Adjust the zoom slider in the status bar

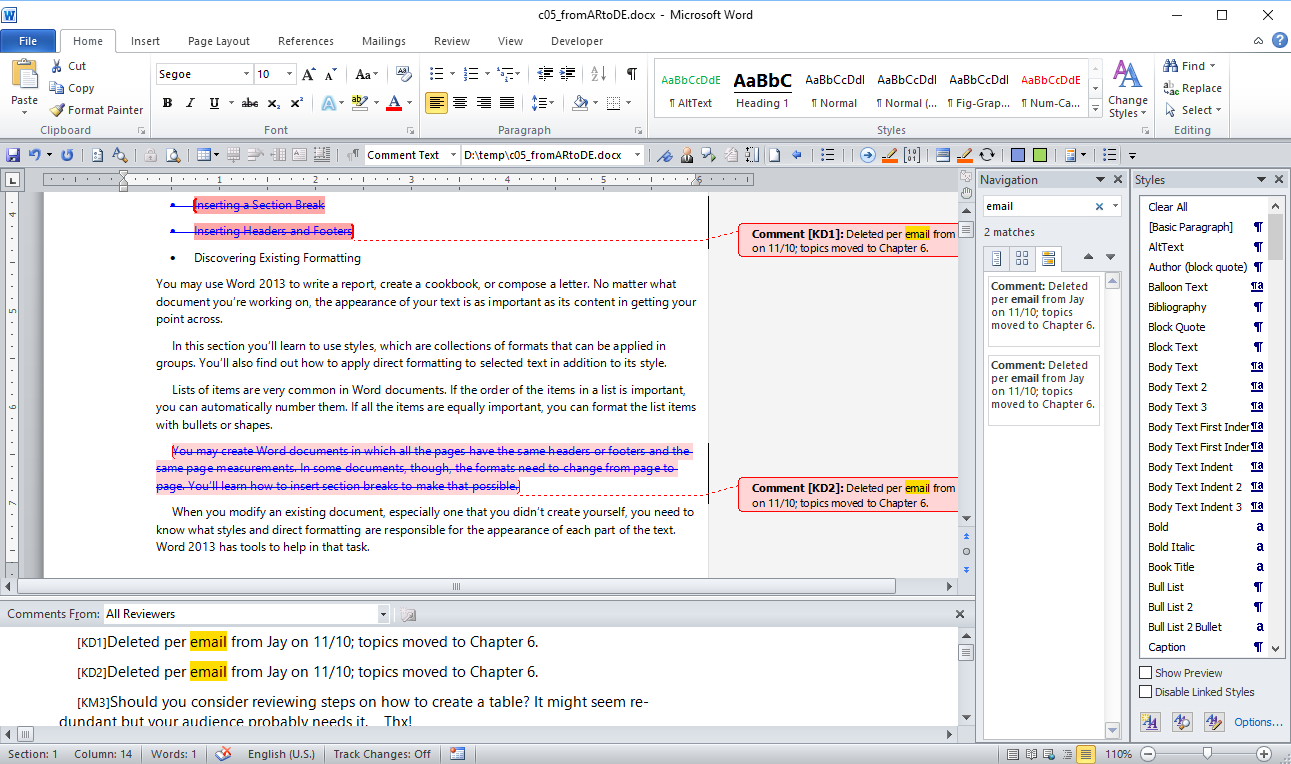pyautogui.click(x=1207, y=754)
